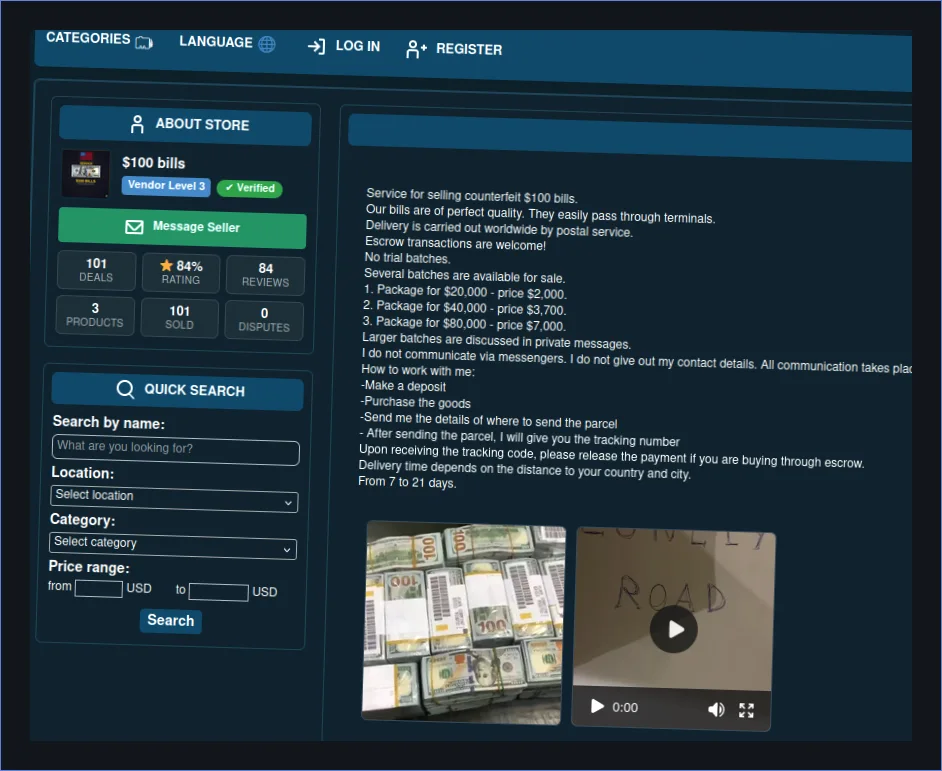Click the "Category:" label
942x771 pixels.
[x=83, y=519]
